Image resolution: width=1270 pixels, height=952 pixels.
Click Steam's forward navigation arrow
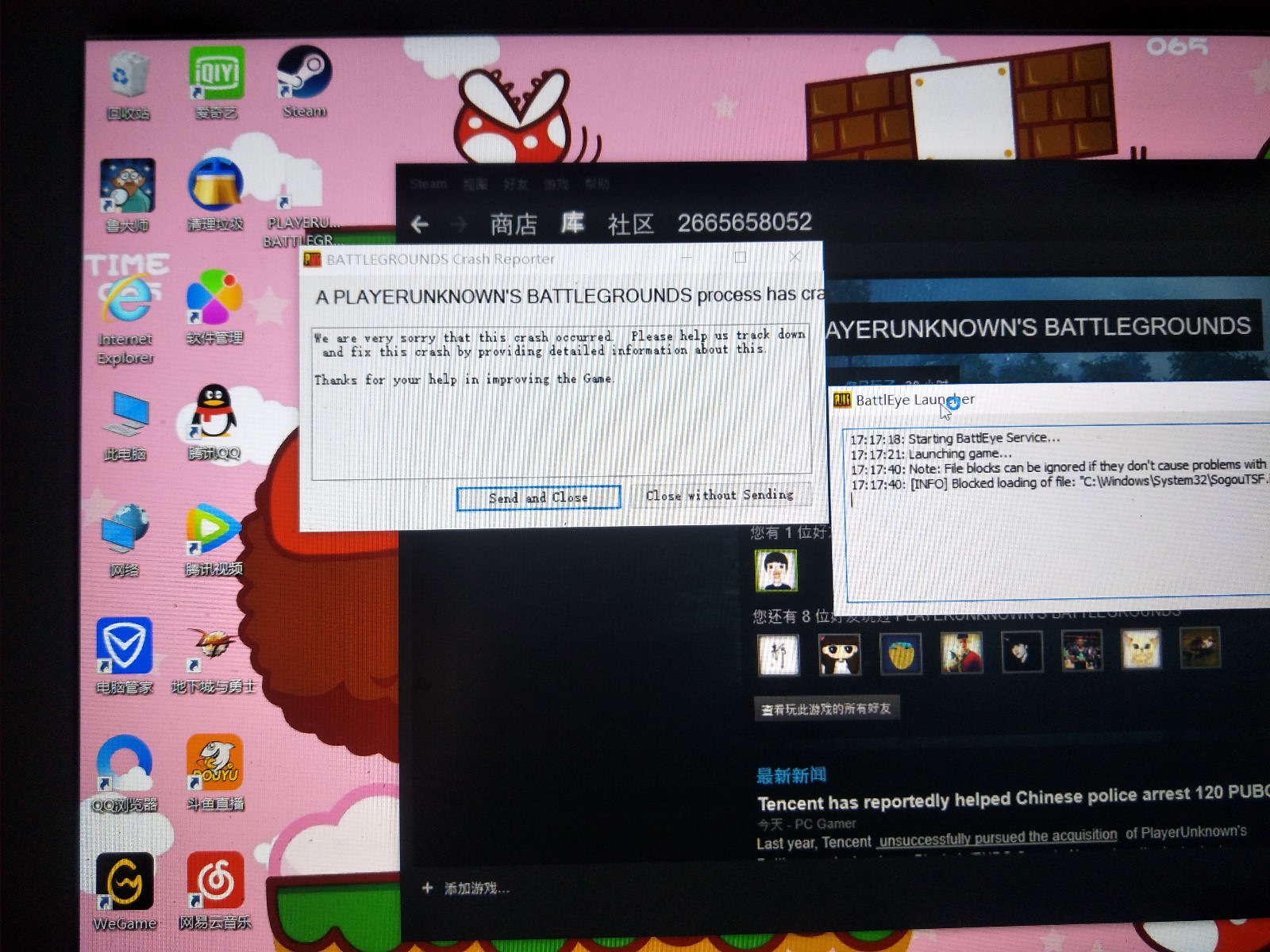(459, 225)
